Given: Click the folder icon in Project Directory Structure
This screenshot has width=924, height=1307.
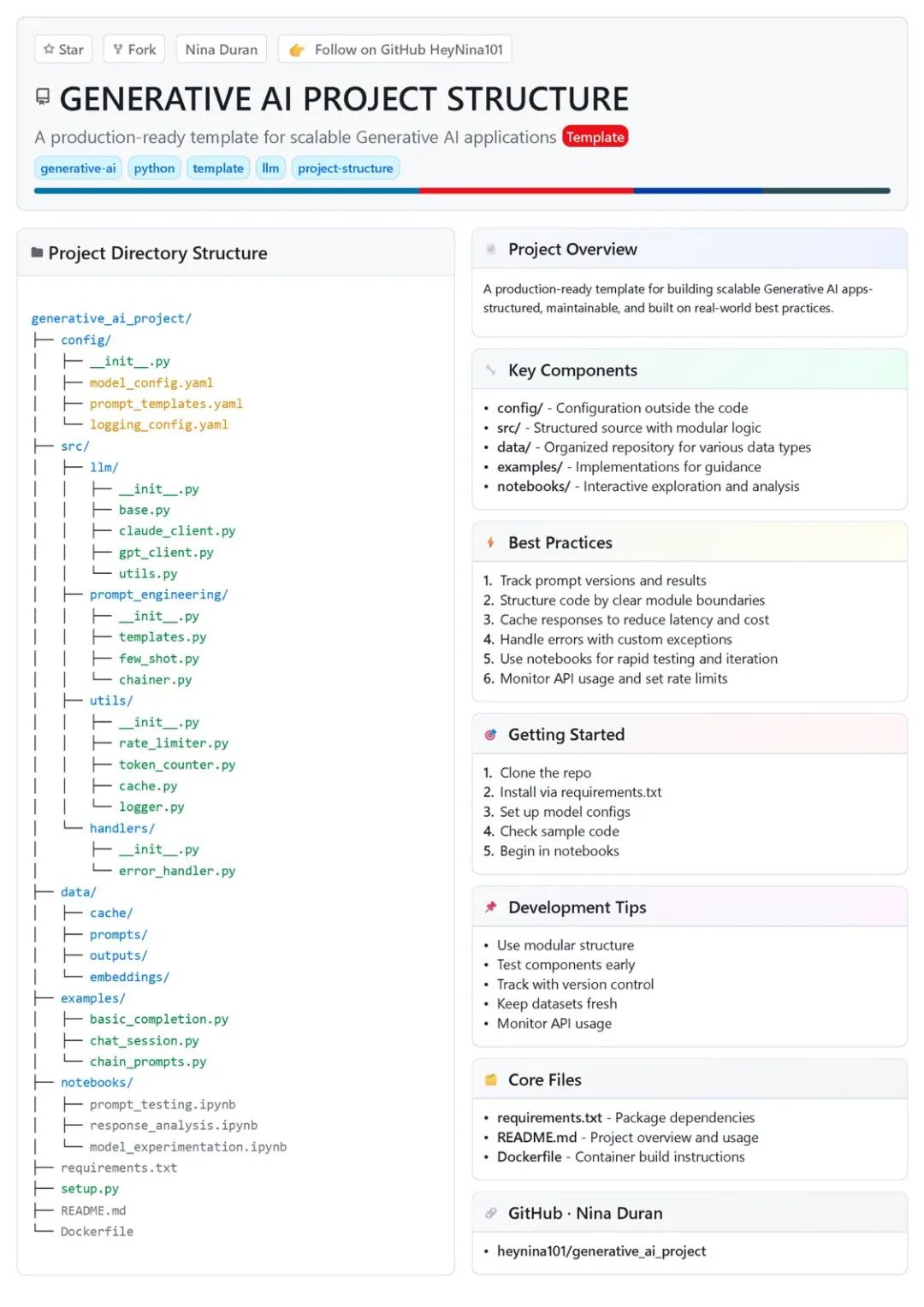Looking at the screenshot, I should pyautogui.click(x=37, y=252).
